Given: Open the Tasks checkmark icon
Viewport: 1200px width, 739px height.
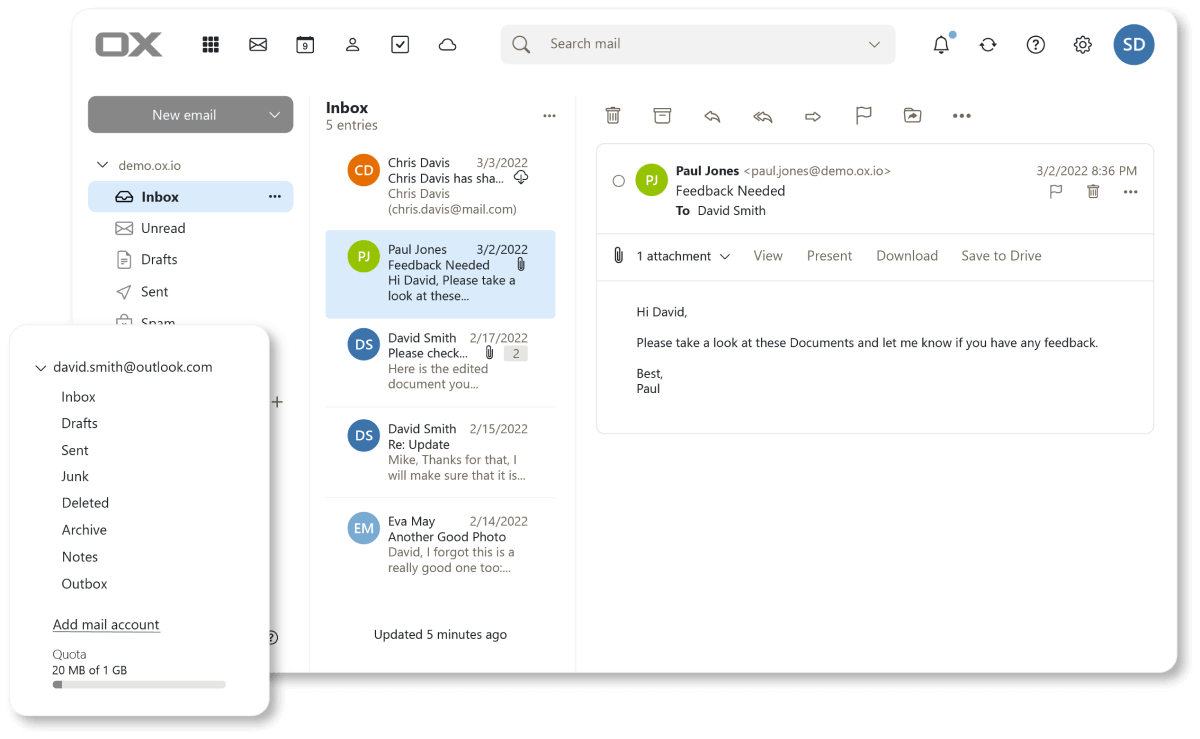Looking at the screenshot, I should pos(400,44).
